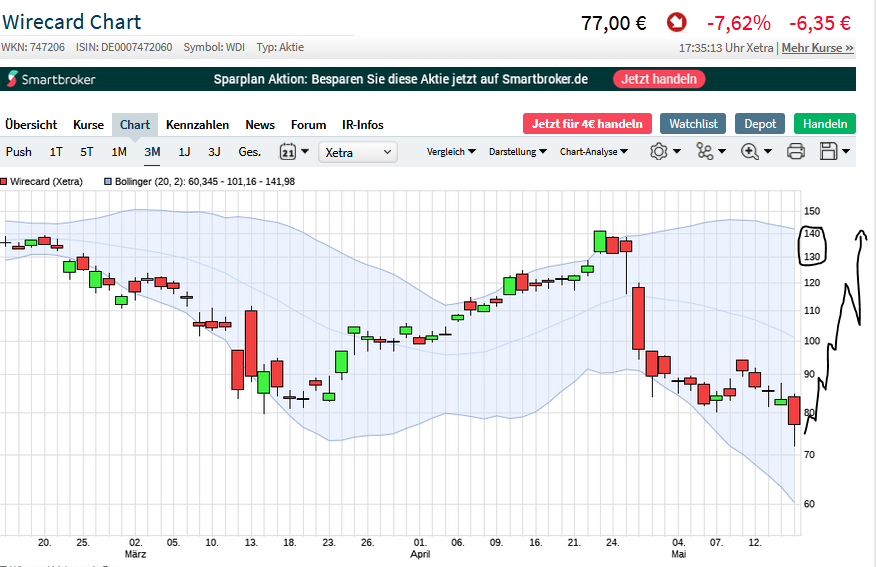Click the red downward price arrow icon

[x=677, y=23]
